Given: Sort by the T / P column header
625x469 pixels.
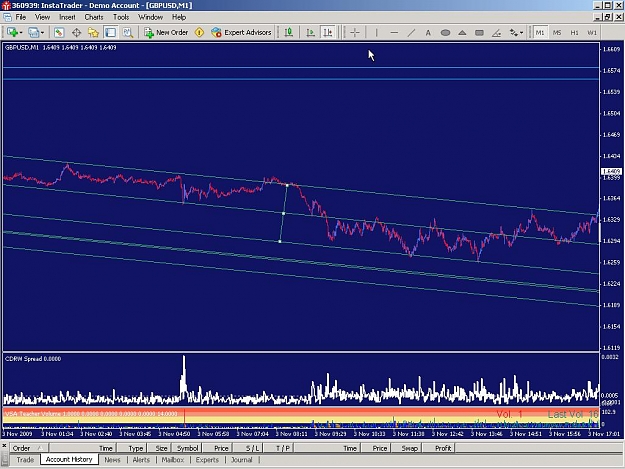Looking at the screenshot, I should click(x=279, y=448).
